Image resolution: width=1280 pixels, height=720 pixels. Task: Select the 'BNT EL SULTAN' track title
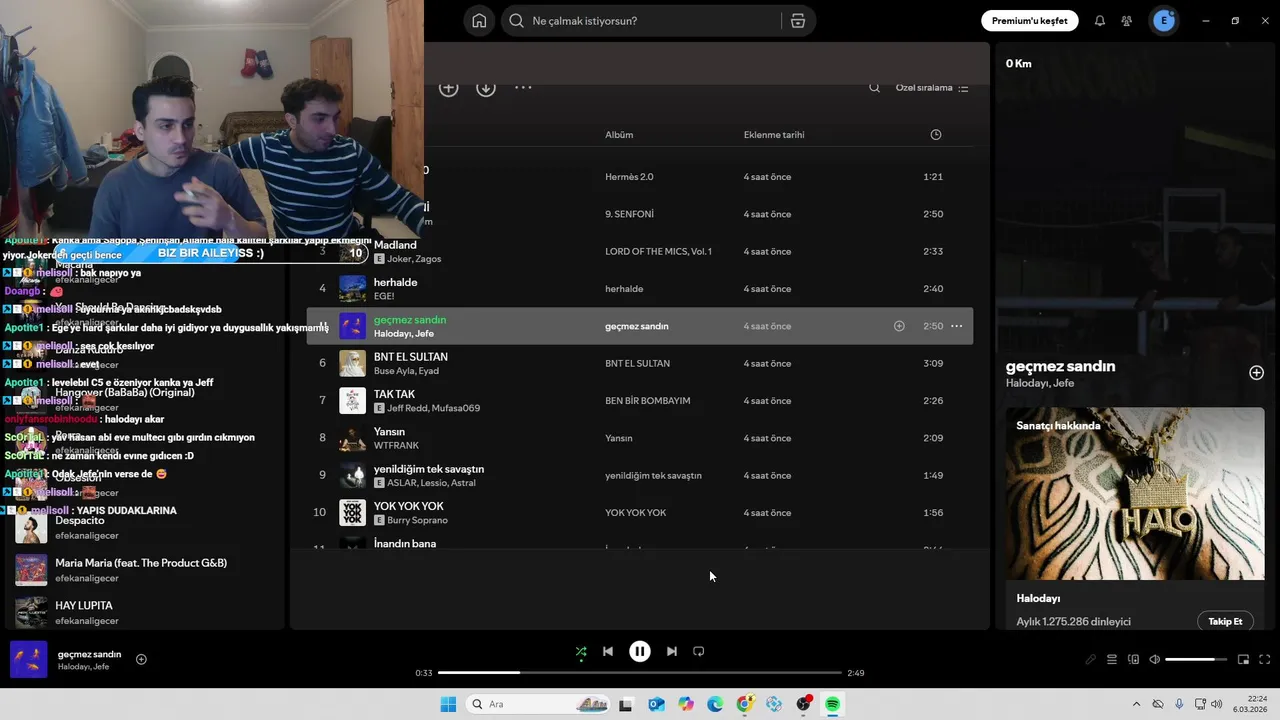click(411, 357)
